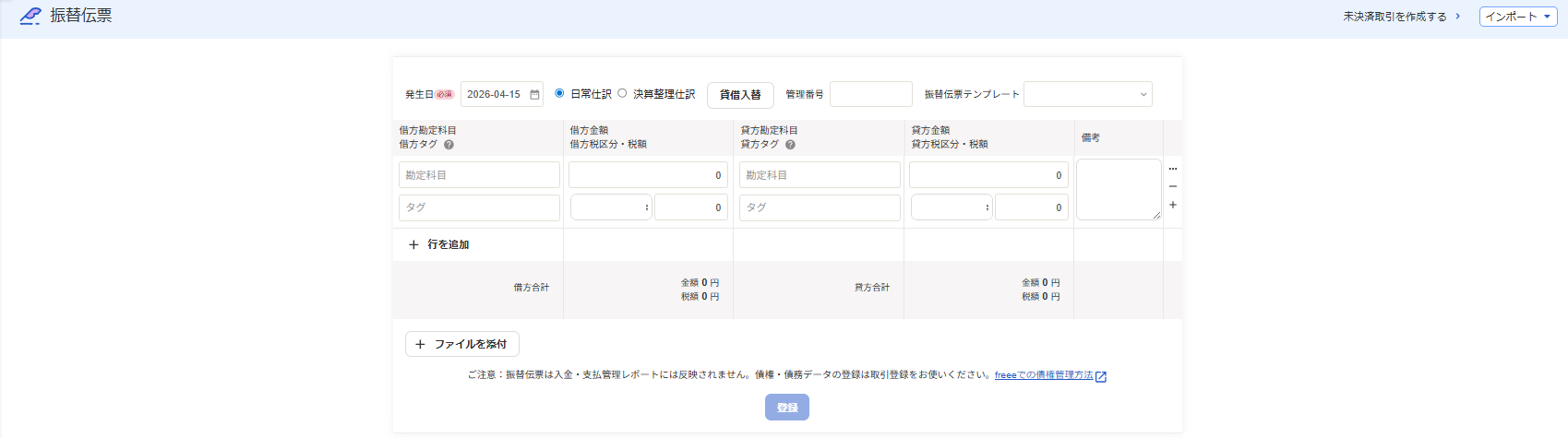This screenshot has width=1568, height=438.
Task: Open 未決済取引を作成する link
Action: point(1402,17)
